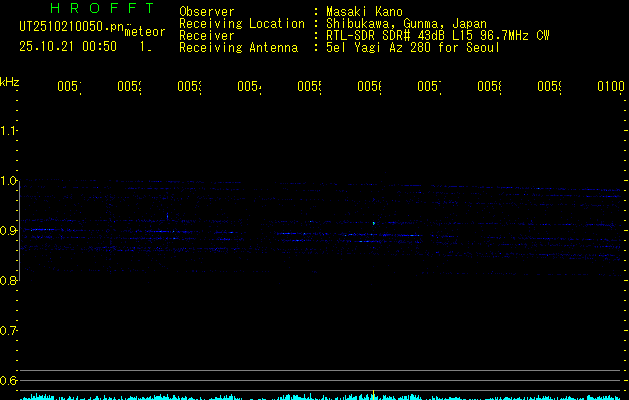Click the 0059 time axis label
This screenshot has width=629, height=400.
pos(550,86)
